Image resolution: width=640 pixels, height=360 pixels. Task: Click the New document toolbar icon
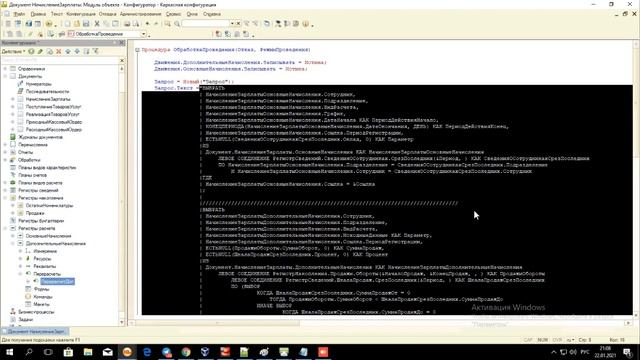coord(67,24)
